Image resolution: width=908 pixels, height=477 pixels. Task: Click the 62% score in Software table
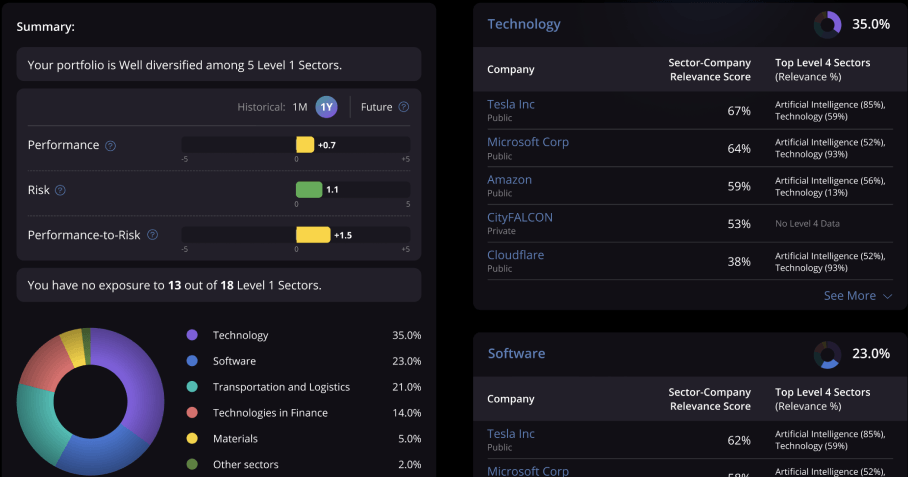739,441
